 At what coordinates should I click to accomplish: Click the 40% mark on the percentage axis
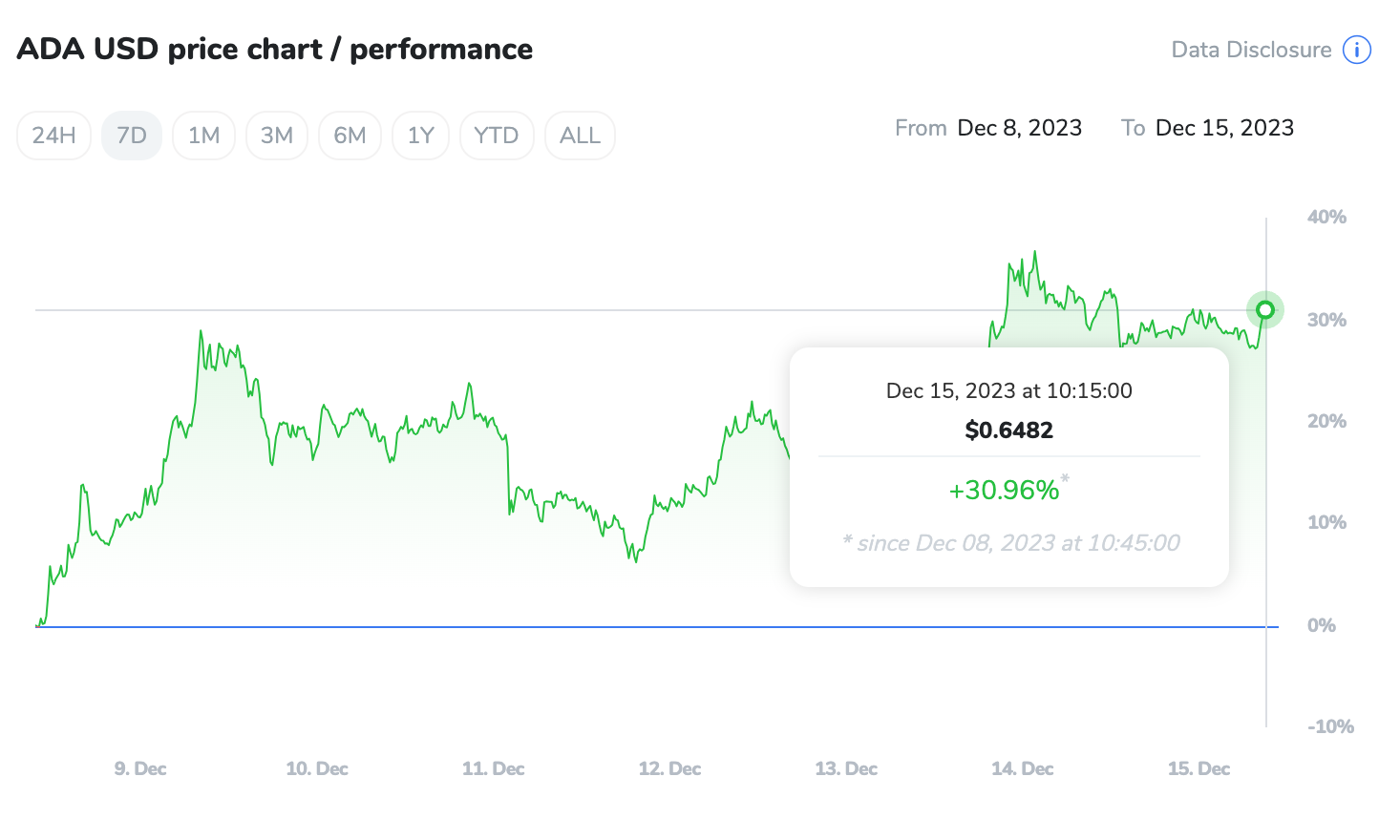coord(1326,217)
